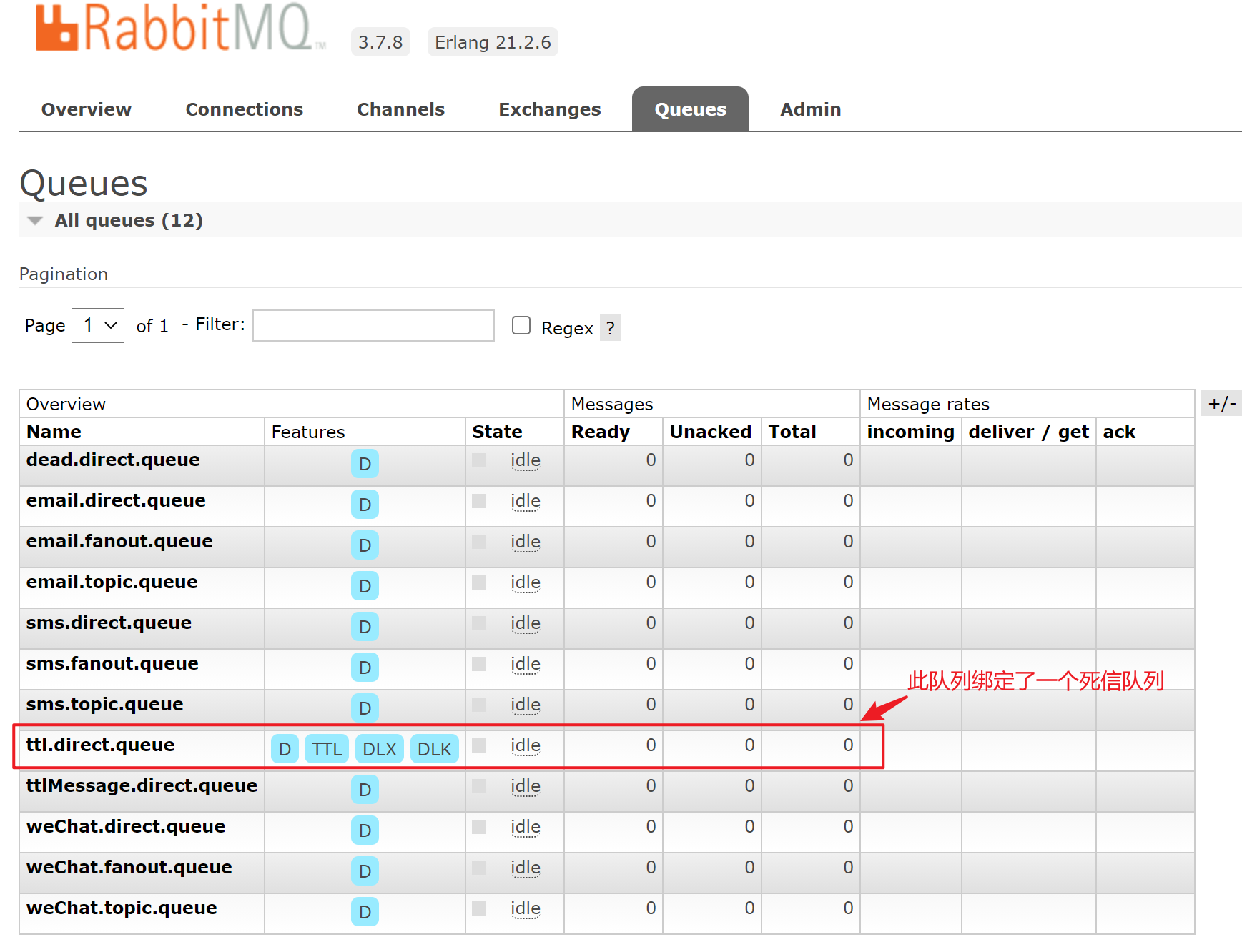Image resolution: width=1242 pixels, height=952 pixels.
Task: Click the TTL badge on ttl.direct.queue
Action: pyautogui.click(x=326, y=749)
